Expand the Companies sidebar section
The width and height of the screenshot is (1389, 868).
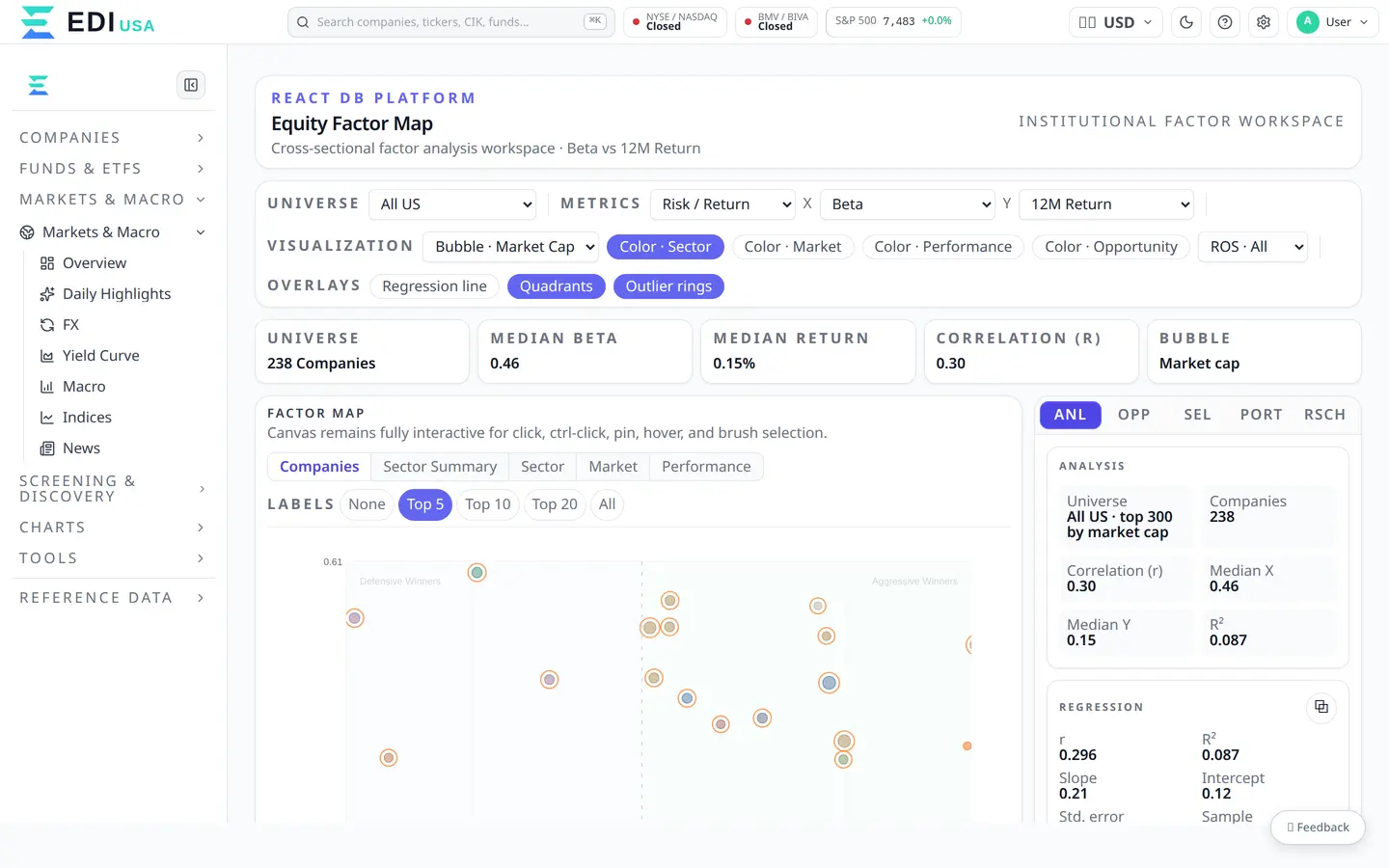click(x=112, y=138)
